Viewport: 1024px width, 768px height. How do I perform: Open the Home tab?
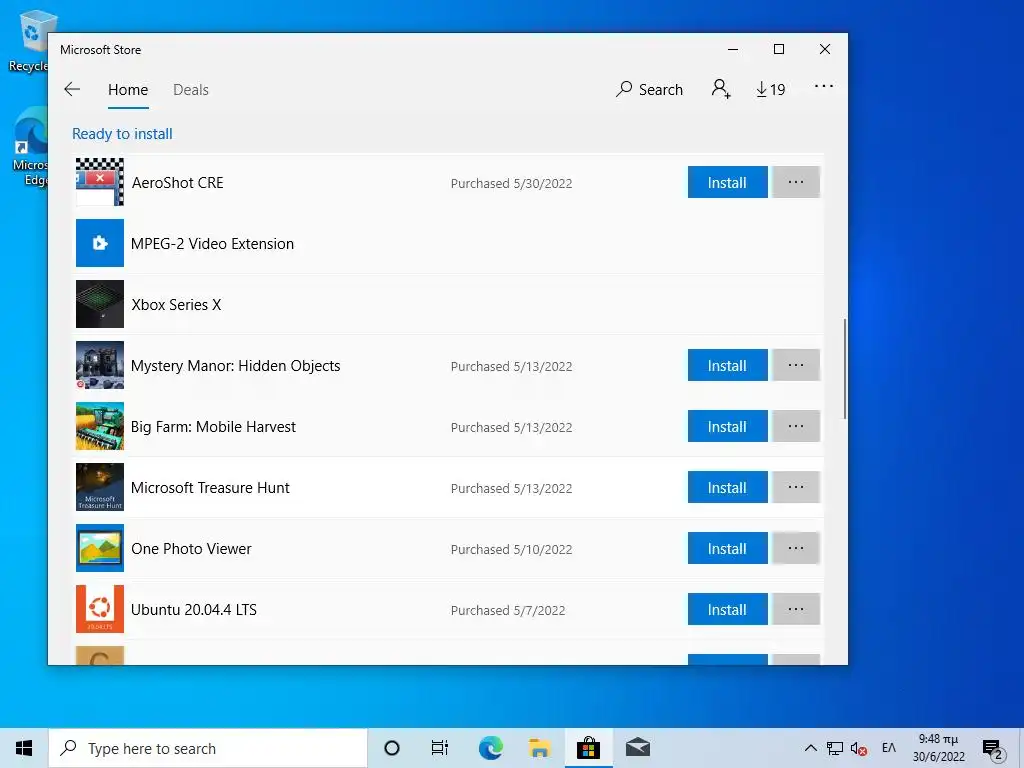[x=128, y=89]
